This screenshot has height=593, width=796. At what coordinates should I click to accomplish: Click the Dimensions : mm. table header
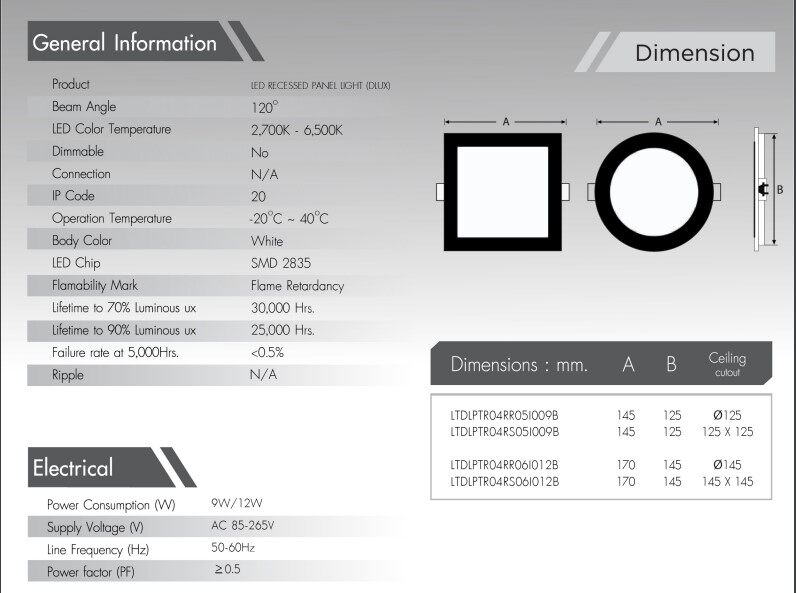coord(519,364)
